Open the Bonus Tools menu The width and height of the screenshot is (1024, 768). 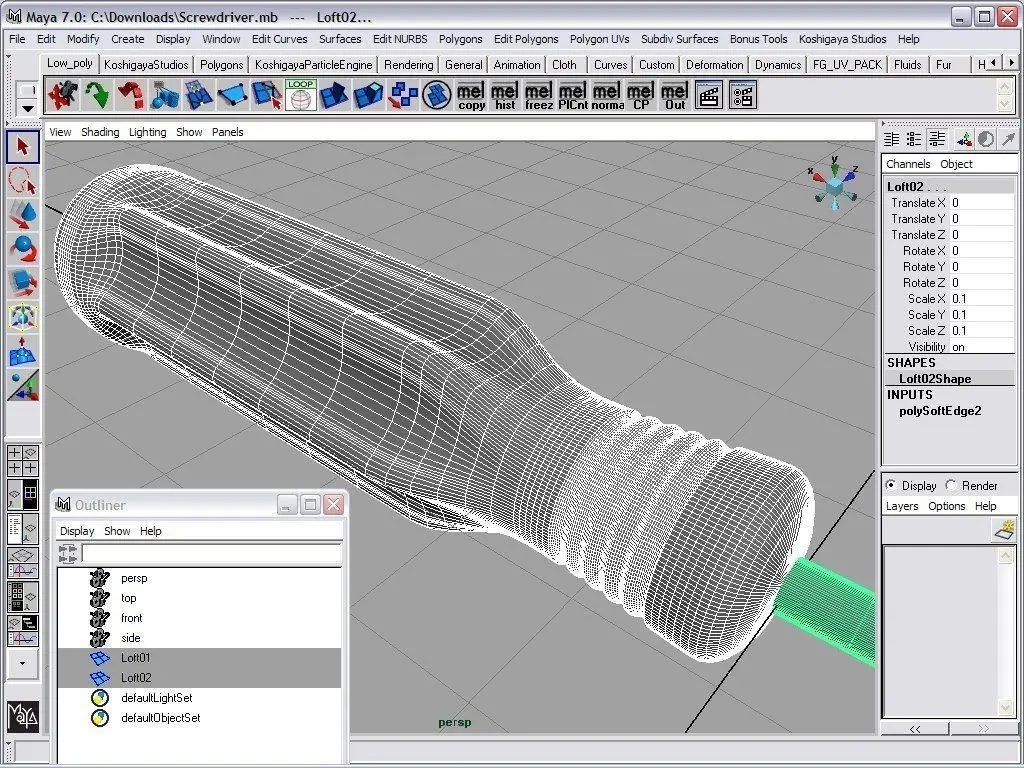[758, 39]
